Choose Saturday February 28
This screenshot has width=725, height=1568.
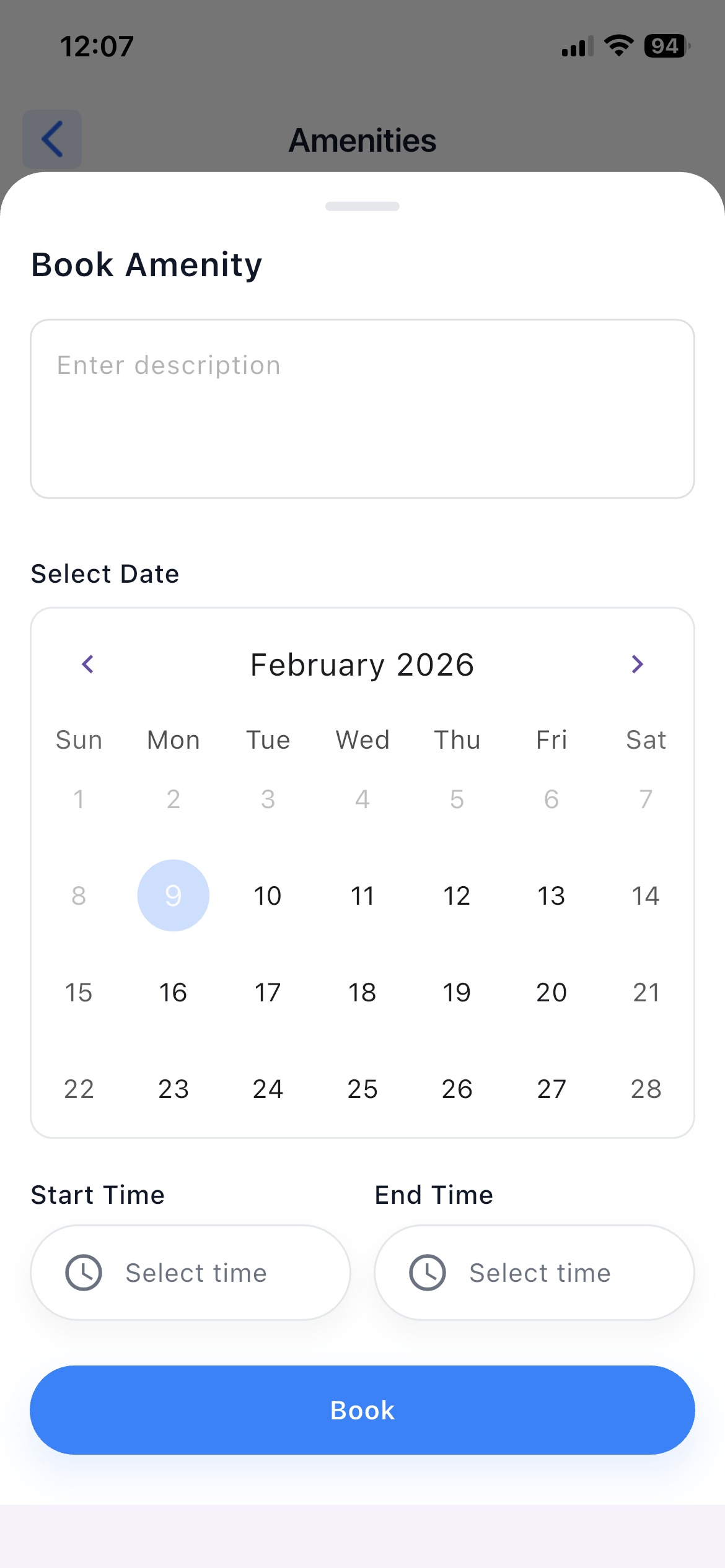pos(646,1089)
